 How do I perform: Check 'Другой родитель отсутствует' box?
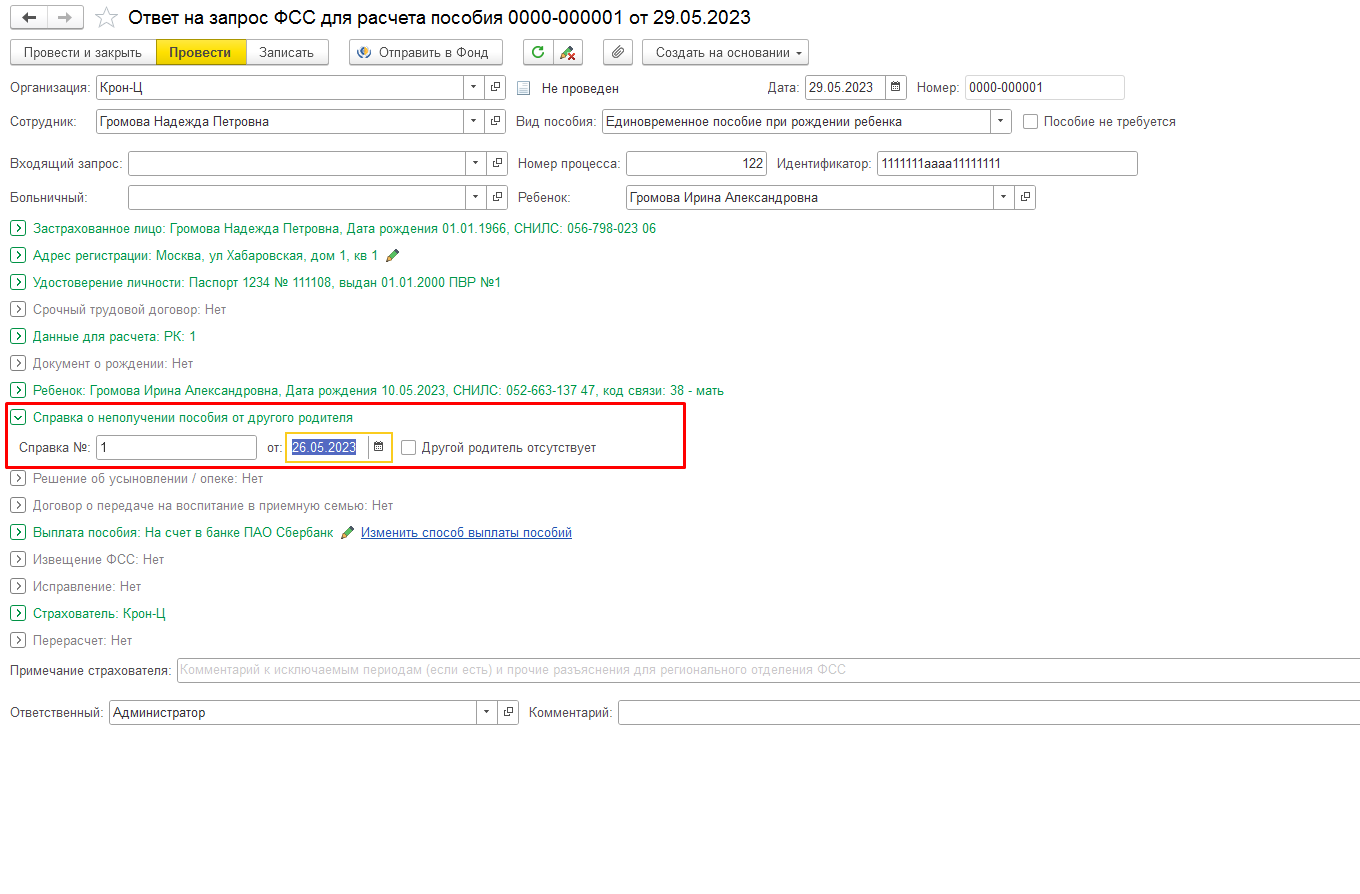pyautogui.click(x=409, y=448)
